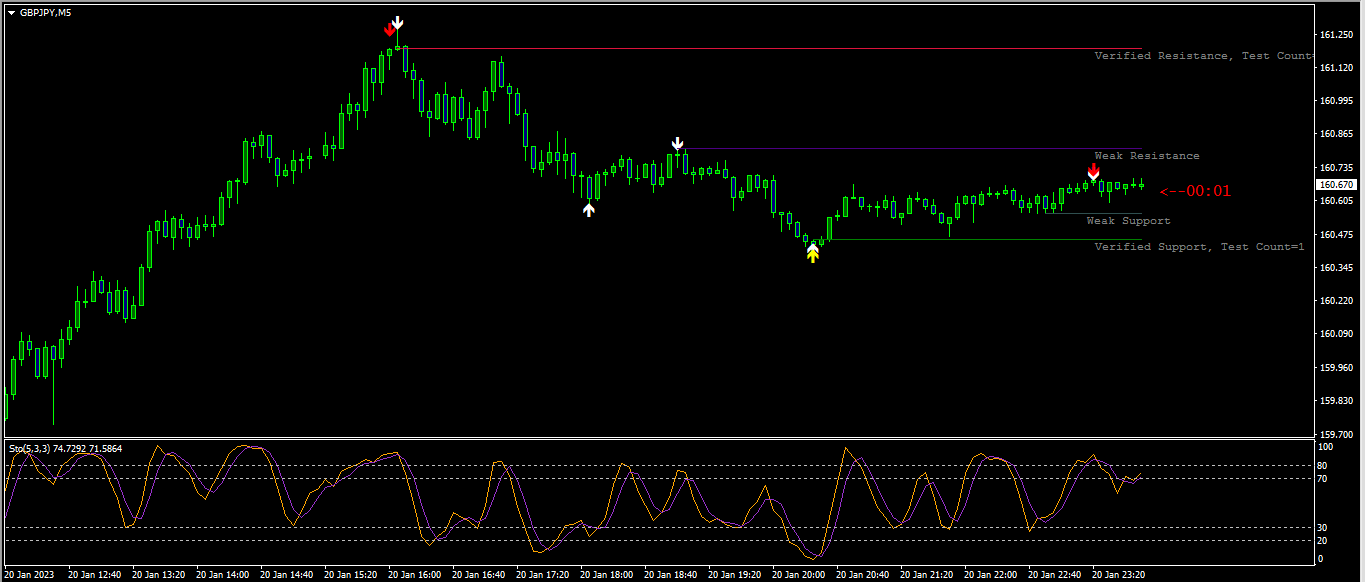This screenshot has width=1365, height=582.
Task: Click the '20 Jan 16:00' time label
Action: [x=415, y=575]
